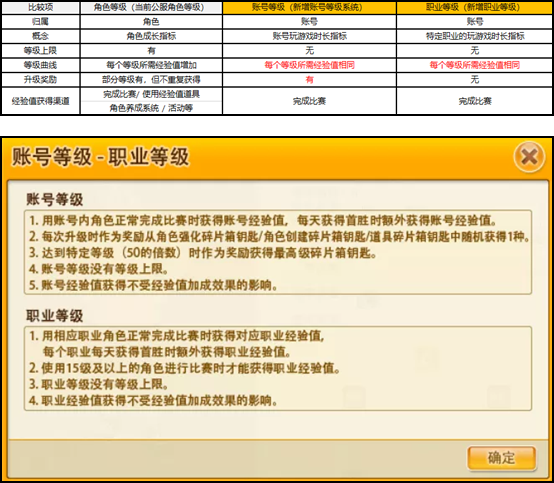Confirm the dialog with the 确定 button

pos(502,458)
